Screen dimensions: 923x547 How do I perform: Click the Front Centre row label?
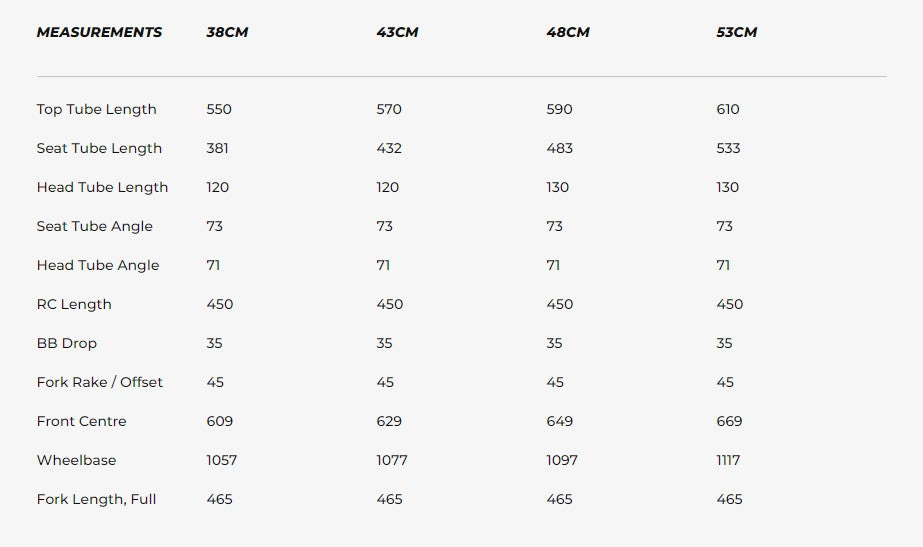(x=82, y=421)
